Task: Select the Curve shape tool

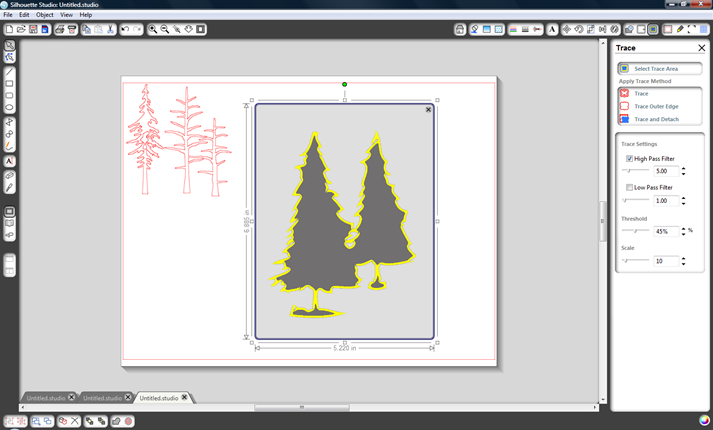Action: coord(10,134)
